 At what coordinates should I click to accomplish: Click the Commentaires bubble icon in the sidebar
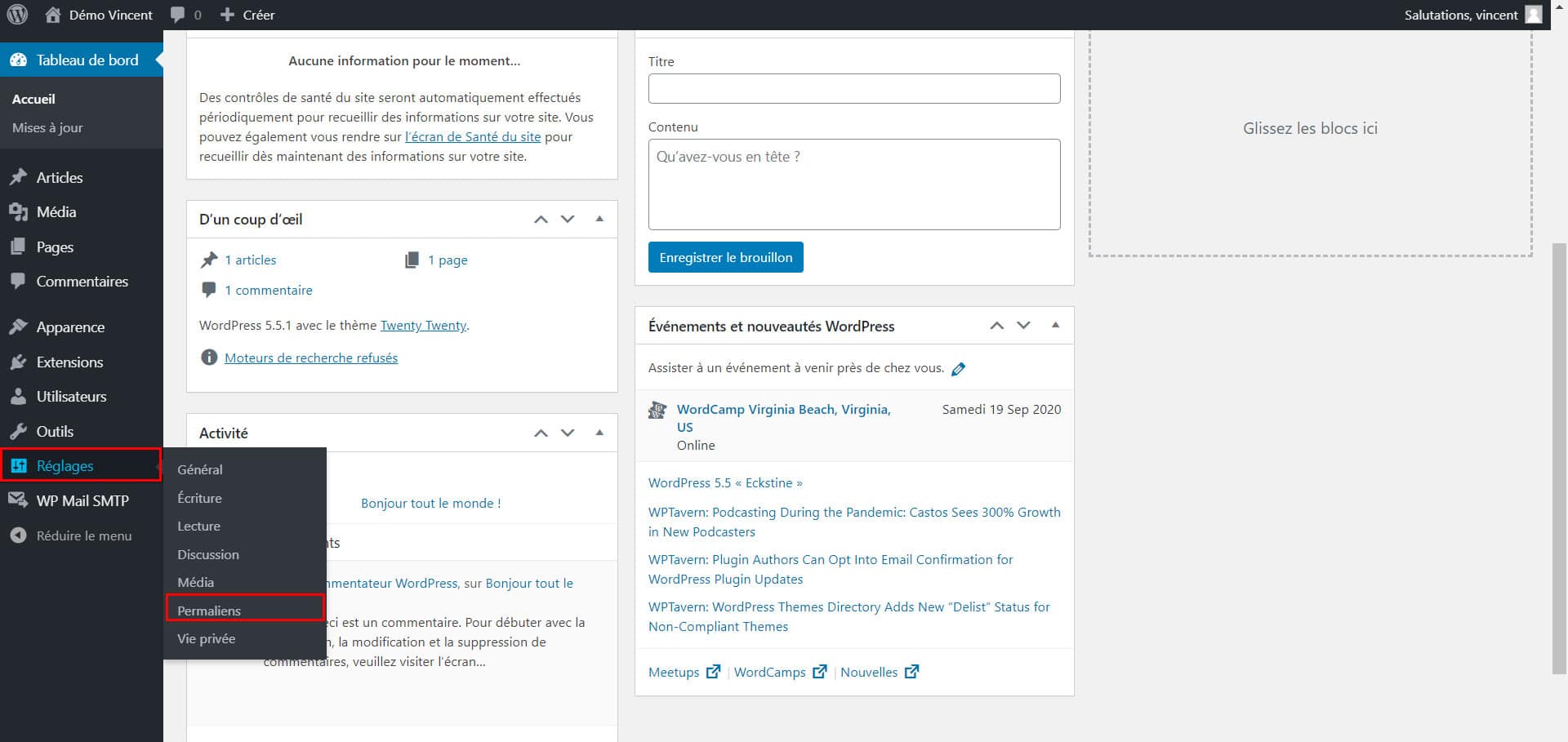pos(18,282)
